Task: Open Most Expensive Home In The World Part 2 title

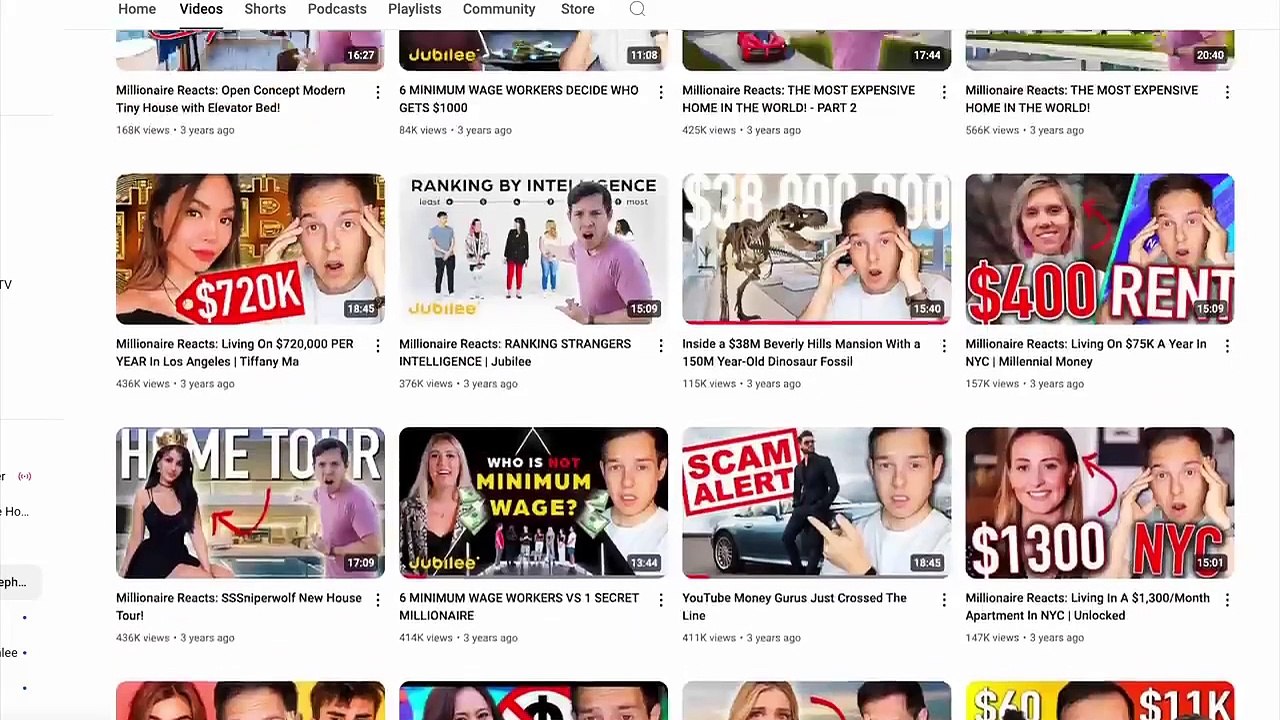Action: tap(798, 99)
